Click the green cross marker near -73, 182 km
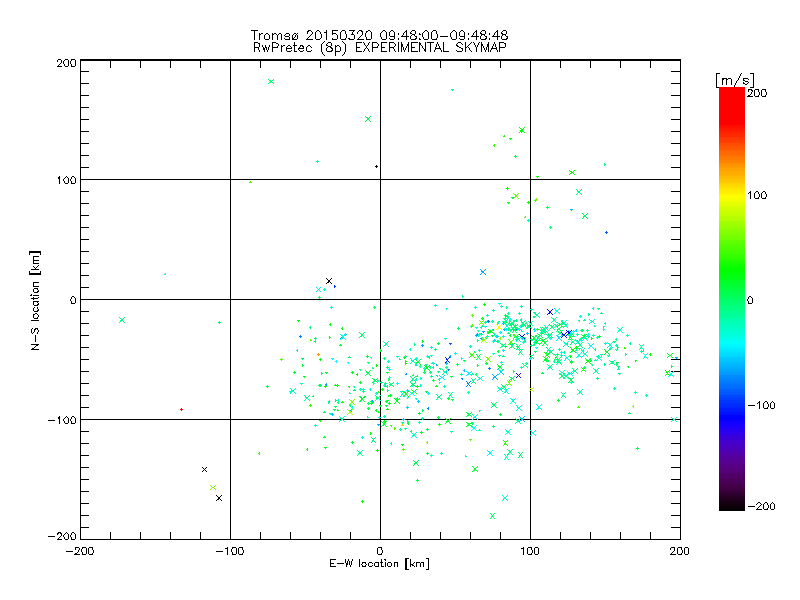This screenshot has width=800, height=600. click(271, 82)
